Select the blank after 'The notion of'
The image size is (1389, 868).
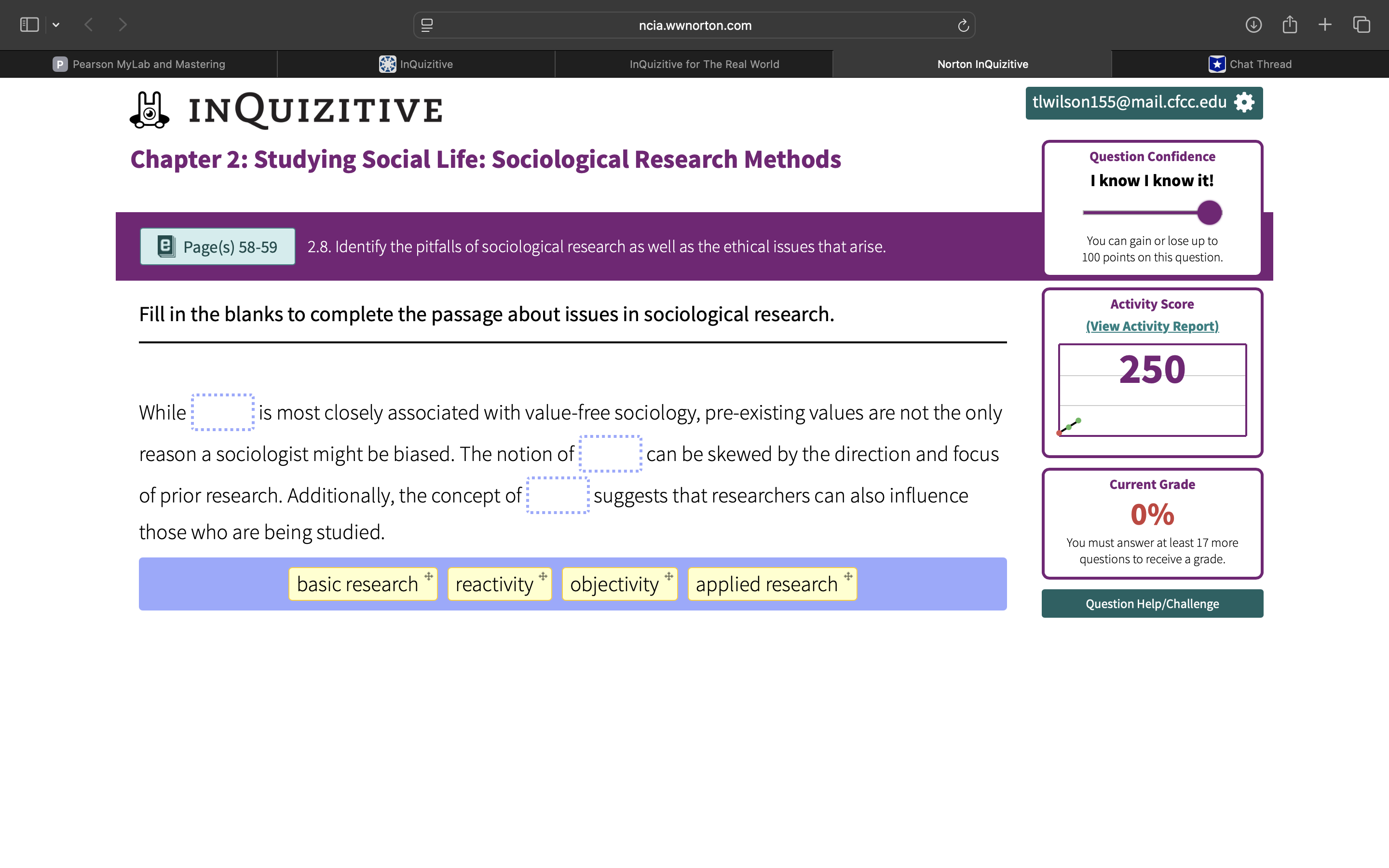610,453
